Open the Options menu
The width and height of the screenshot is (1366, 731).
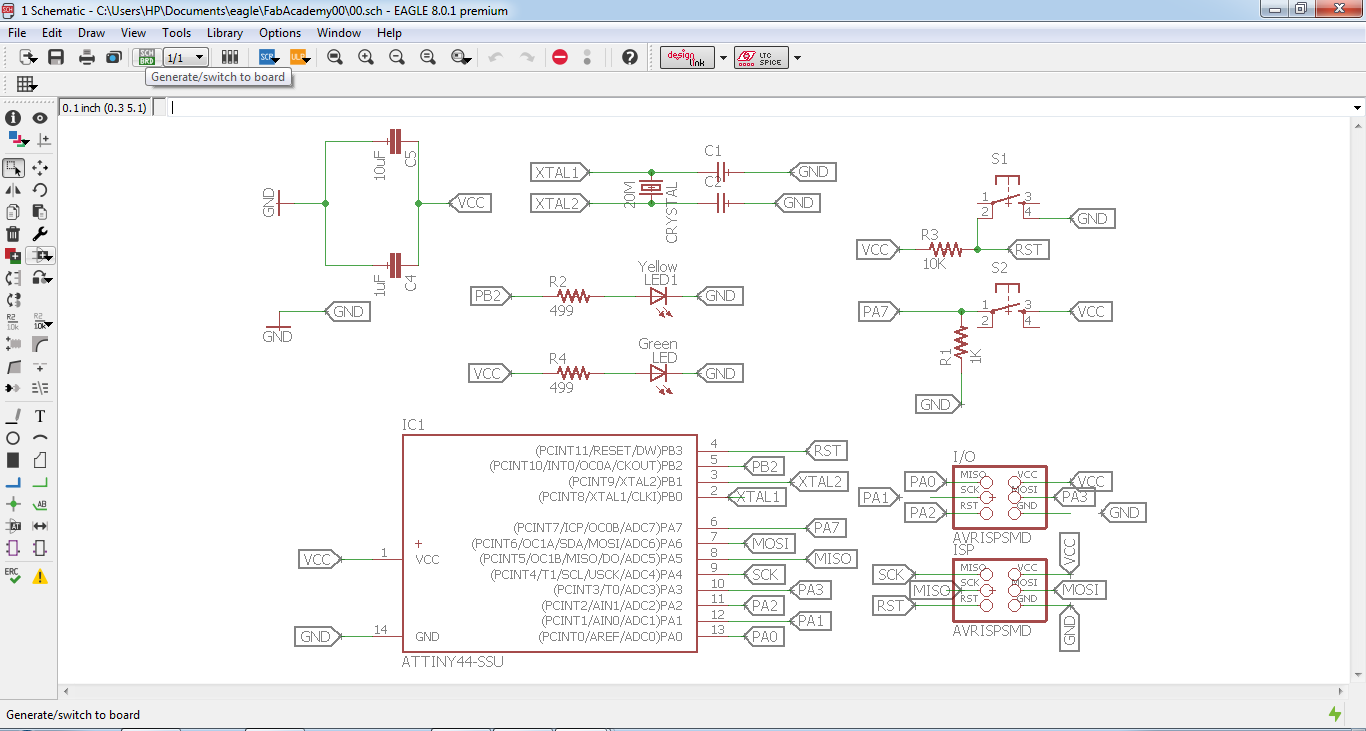pyautogui.click(x=280, y=33)
